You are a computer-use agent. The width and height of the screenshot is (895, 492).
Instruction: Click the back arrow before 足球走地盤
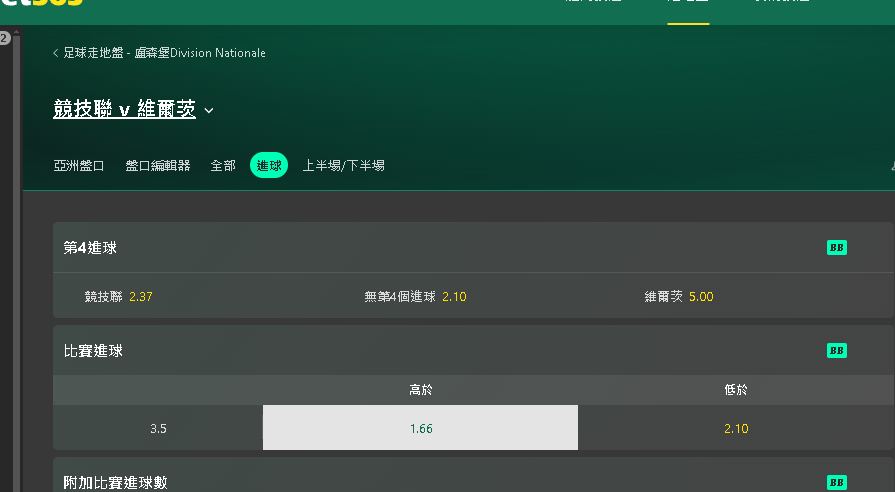(55, 53)
